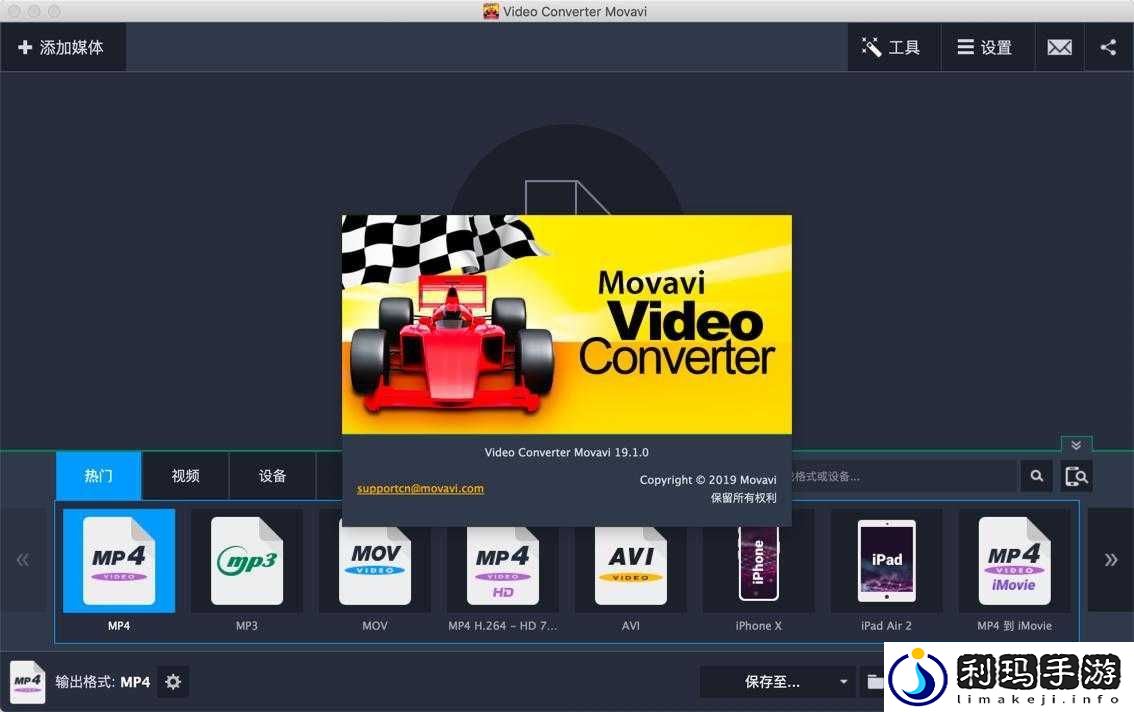Image resolution: width=1134 pixels, height=712 pixels.
Task: Click the Add Media (添加媒体) button
Action: (62, 47)
